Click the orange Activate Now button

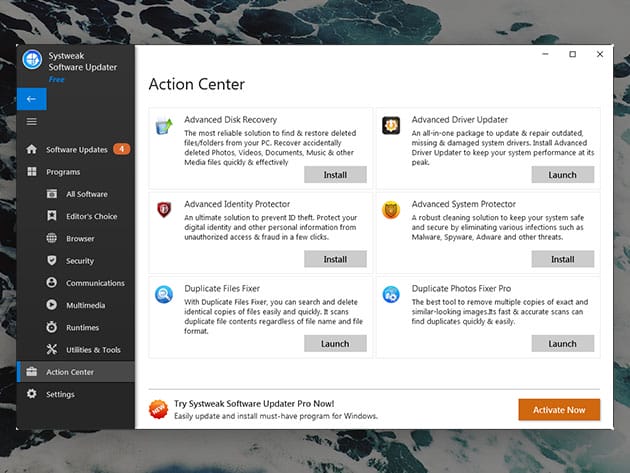[x=559, y=410]
